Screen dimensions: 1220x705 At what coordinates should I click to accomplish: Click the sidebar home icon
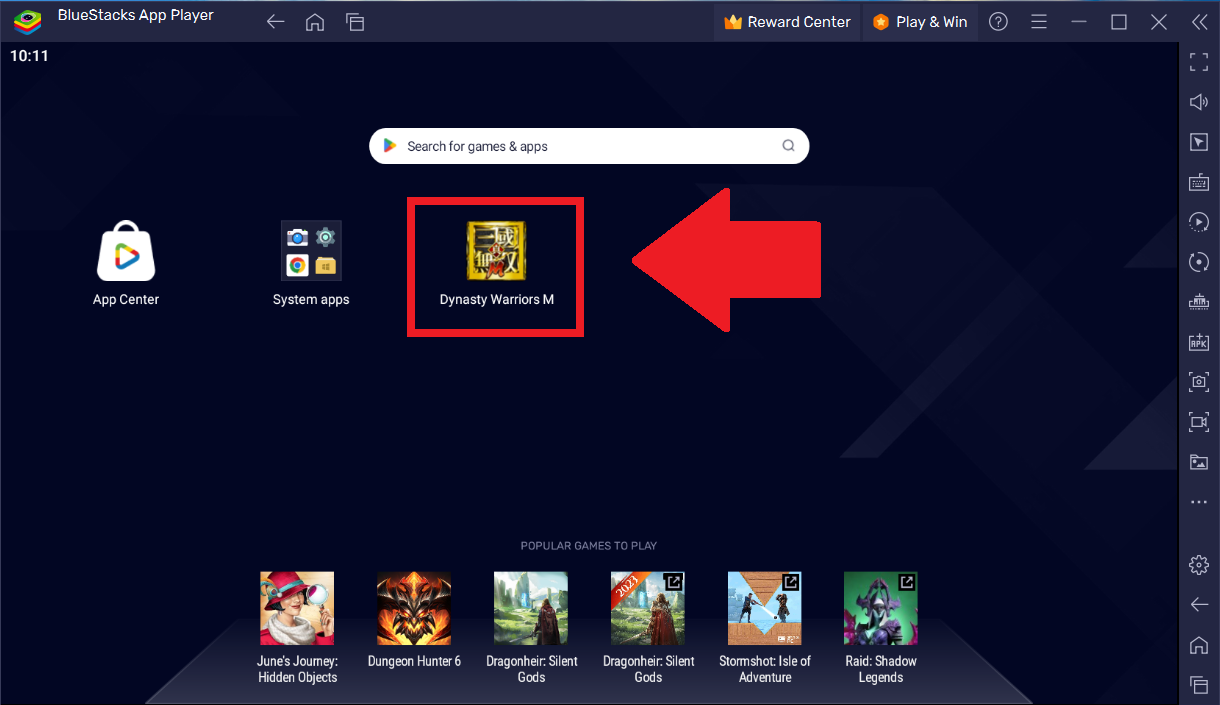point(1199,645)
